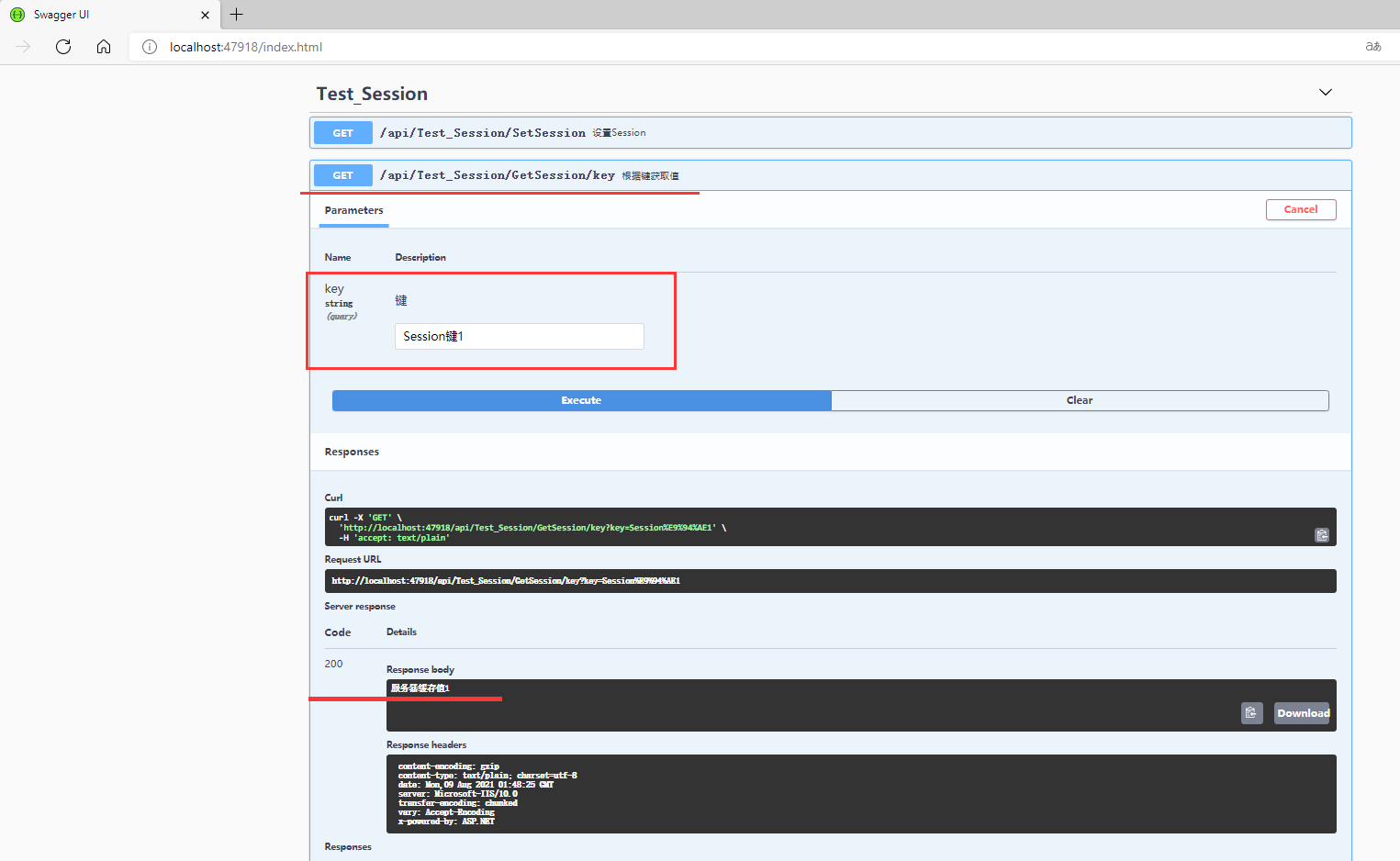Viewport: 1400px width, 861px height.
Task: Click the browser address bar
Action: point(367,47)
